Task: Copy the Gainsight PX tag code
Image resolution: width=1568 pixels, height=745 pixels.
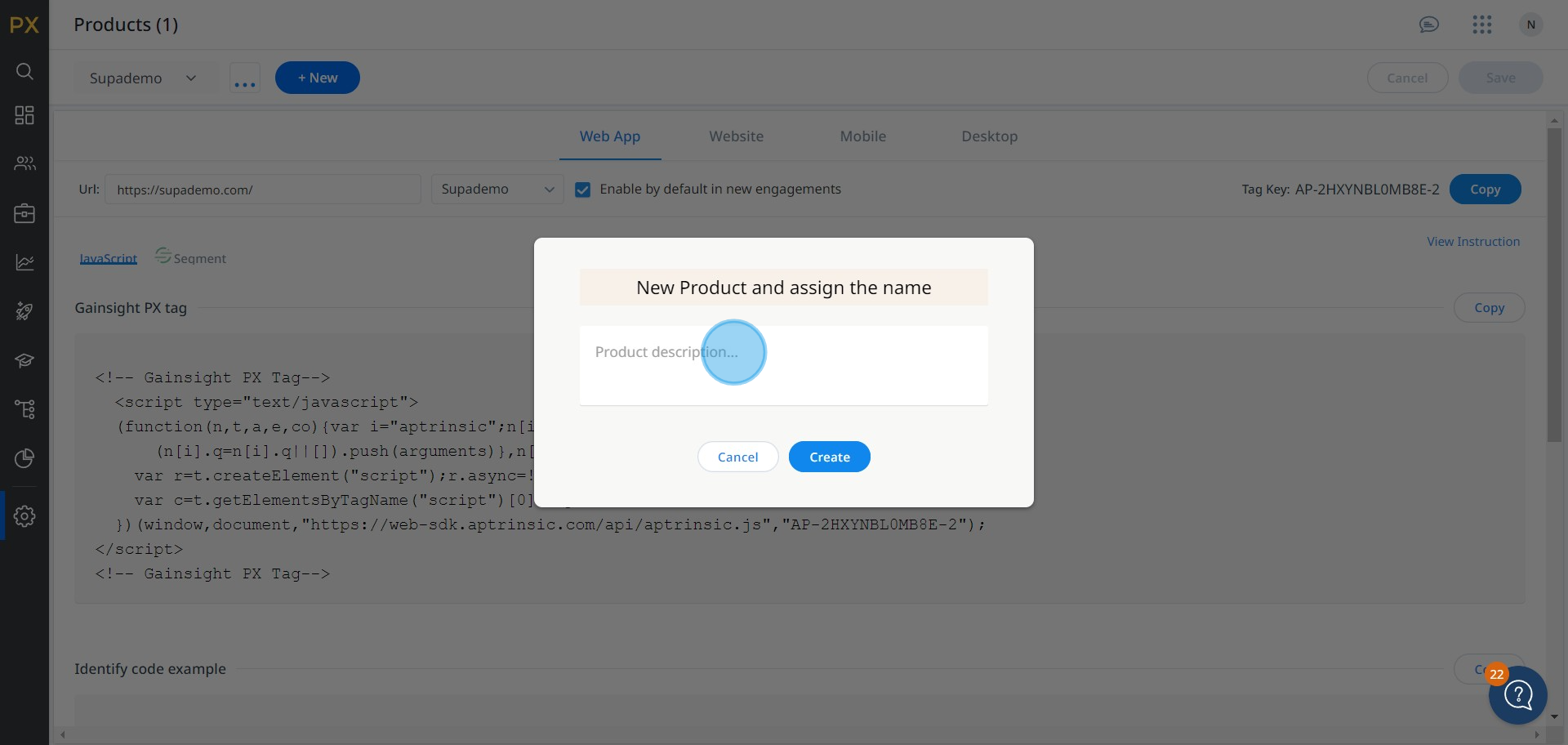Action: coord(1490,308)
